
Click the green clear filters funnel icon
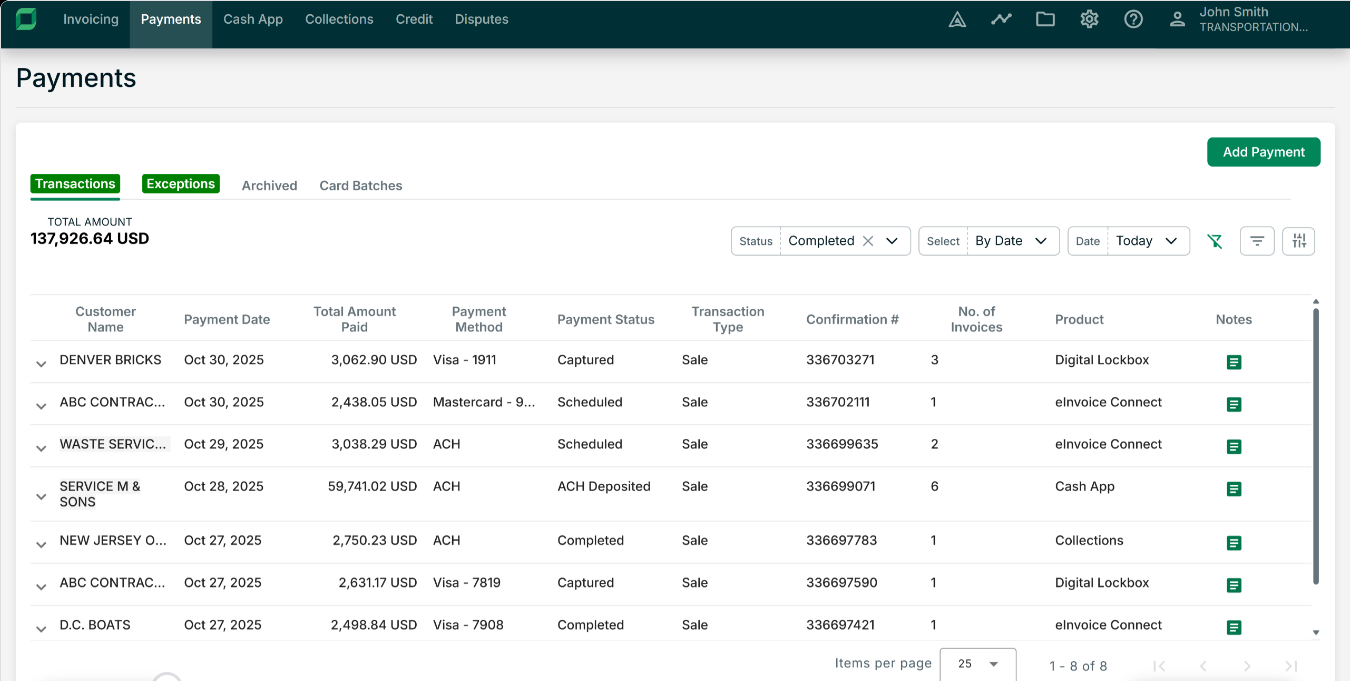click(1215, 241)
